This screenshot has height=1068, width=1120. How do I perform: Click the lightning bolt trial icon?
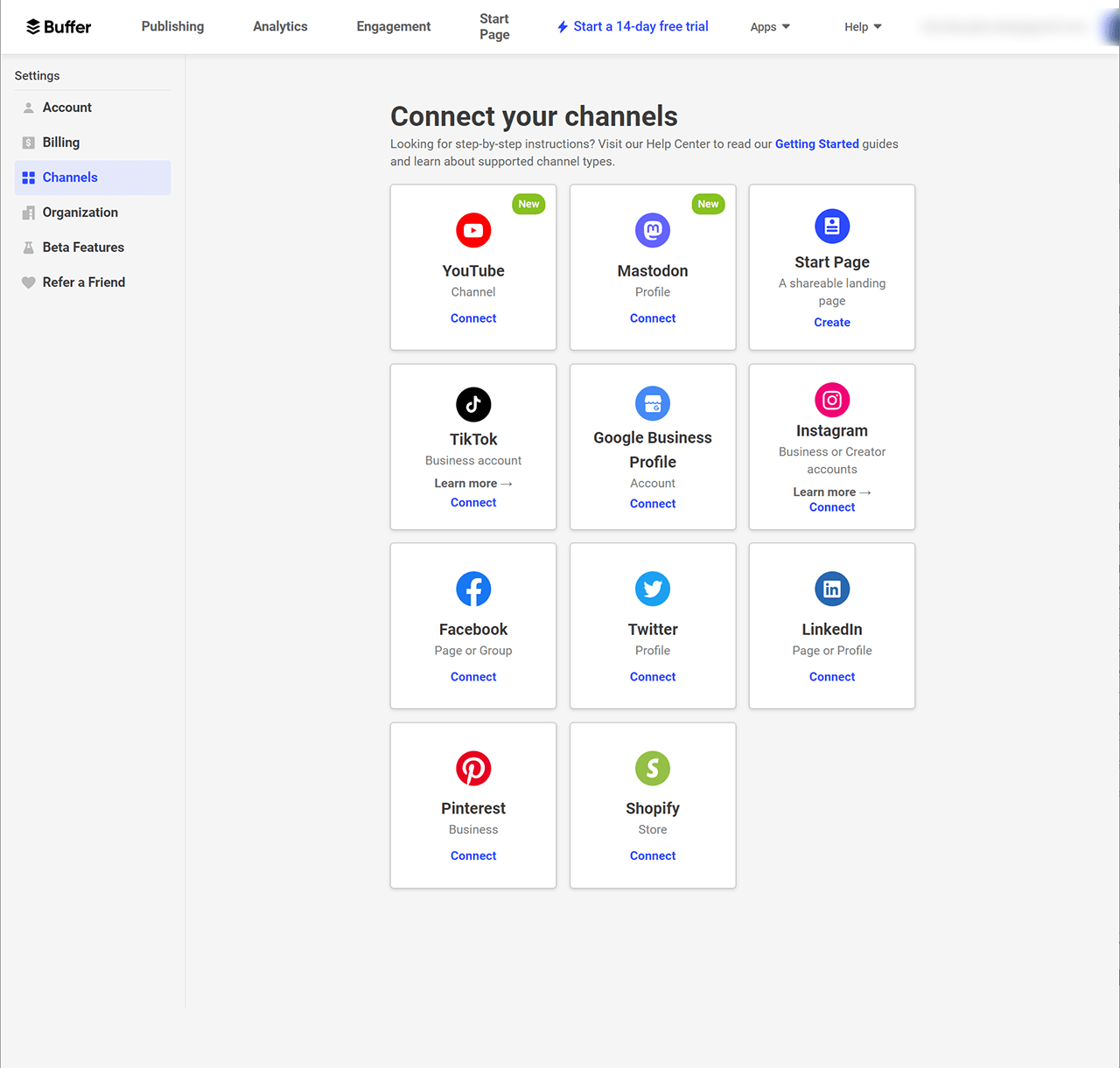[x=563, y=27]
